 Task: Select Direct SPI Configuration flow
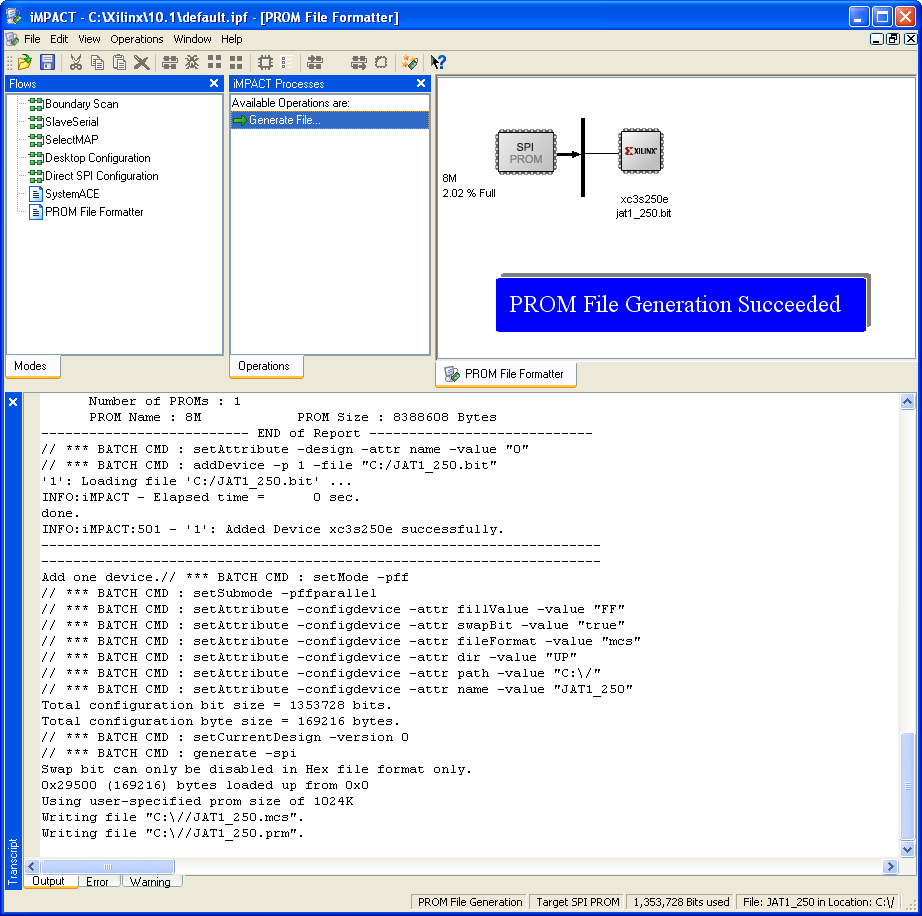point(102,176)
